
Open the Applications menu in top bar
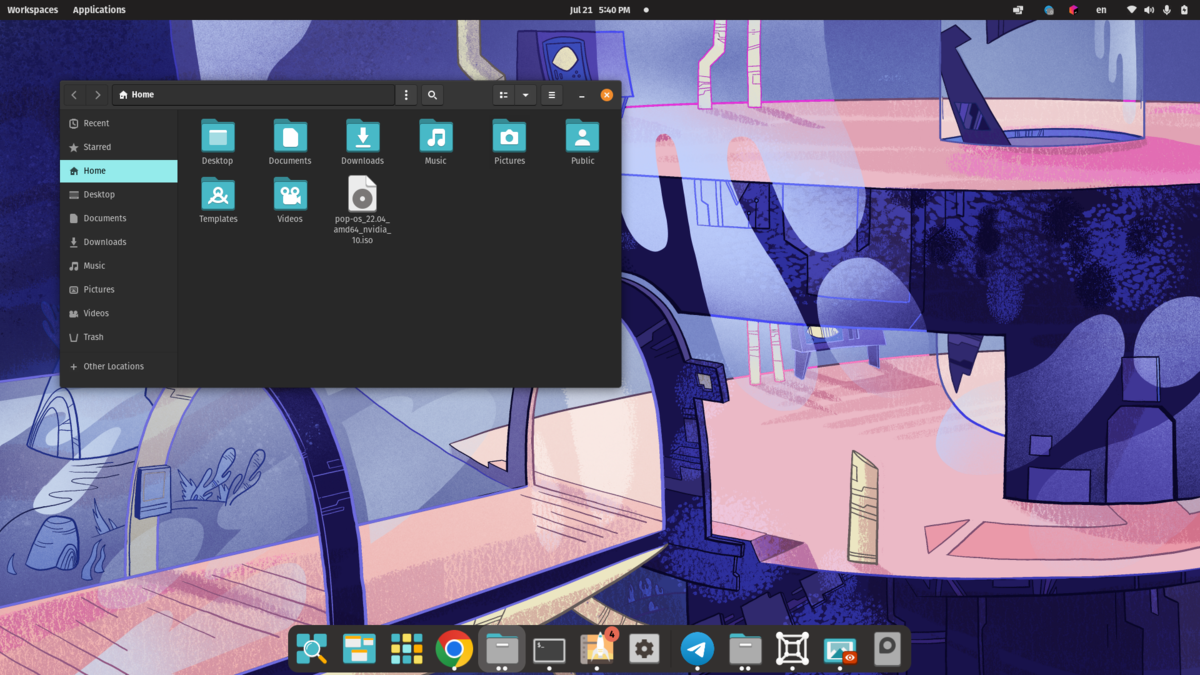click(99, 10)
